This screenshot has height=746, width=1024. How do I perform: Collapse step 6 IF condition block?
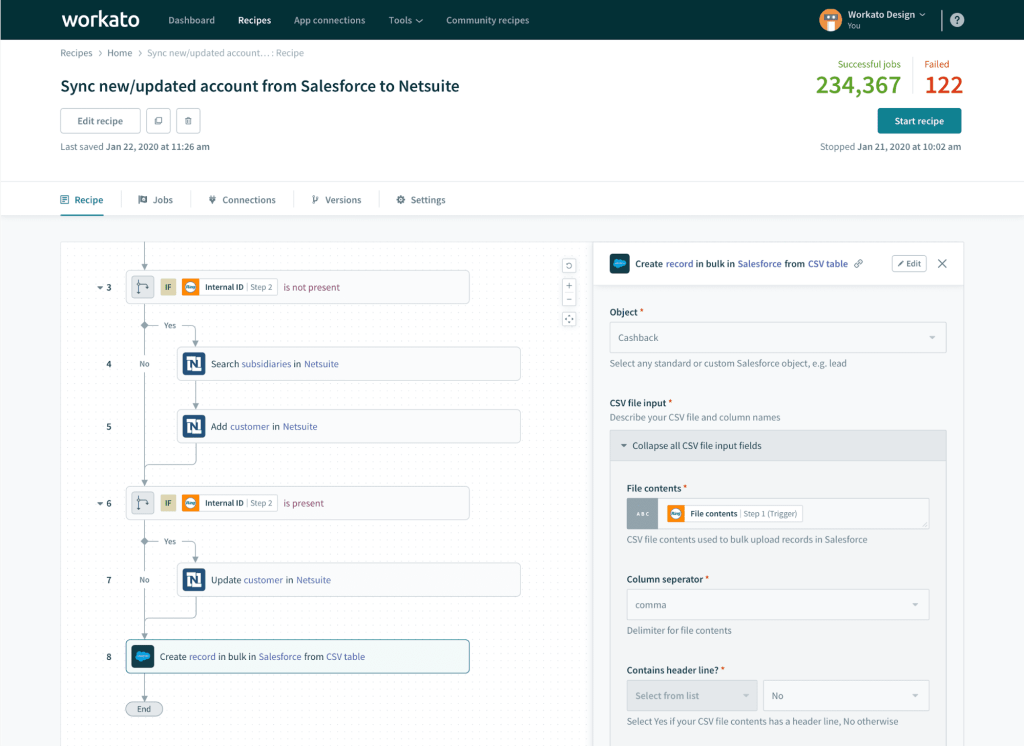coord(99,503)
